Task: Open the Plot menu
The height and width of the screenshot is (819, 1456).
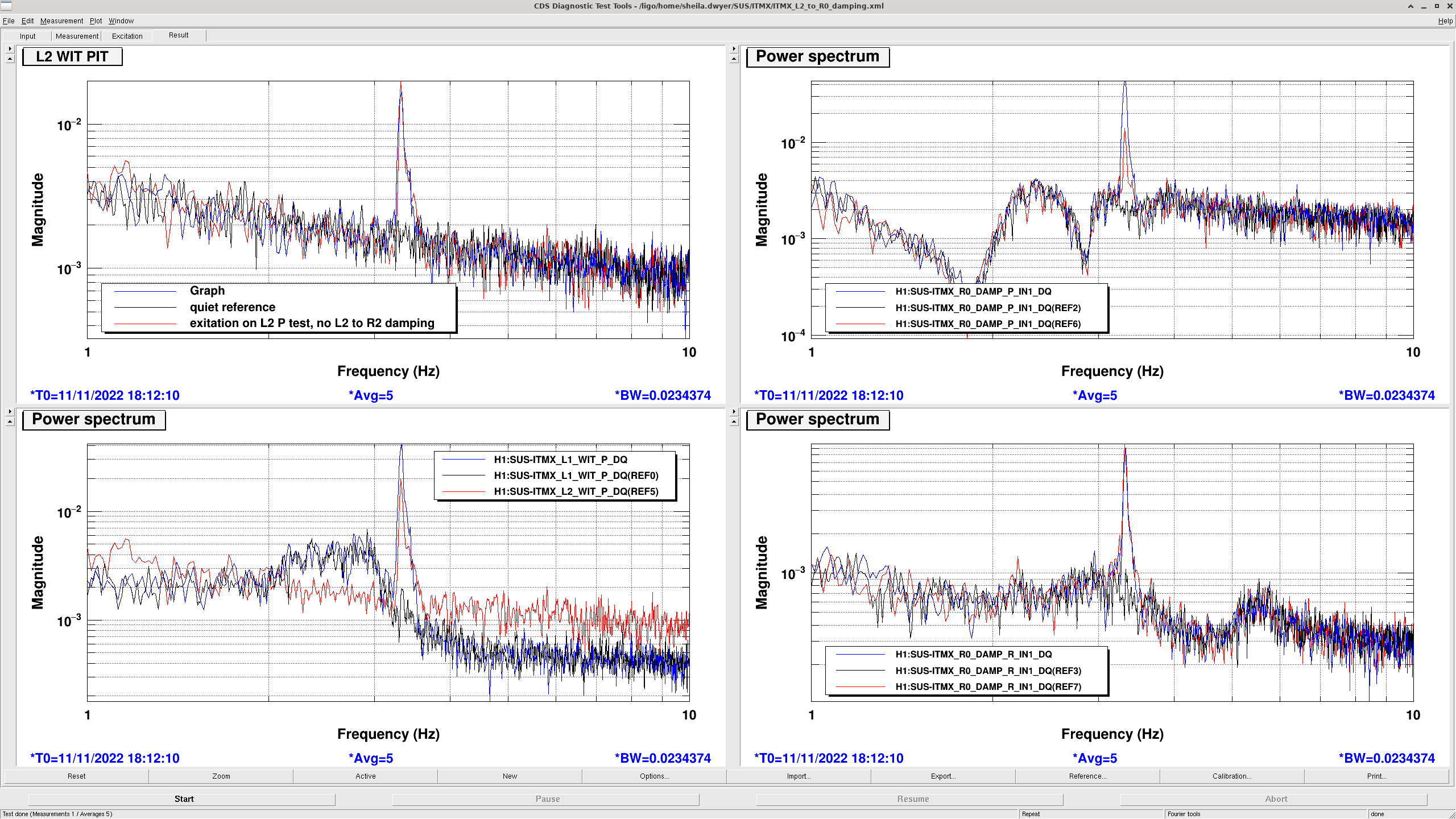Action: click(96, 21)
